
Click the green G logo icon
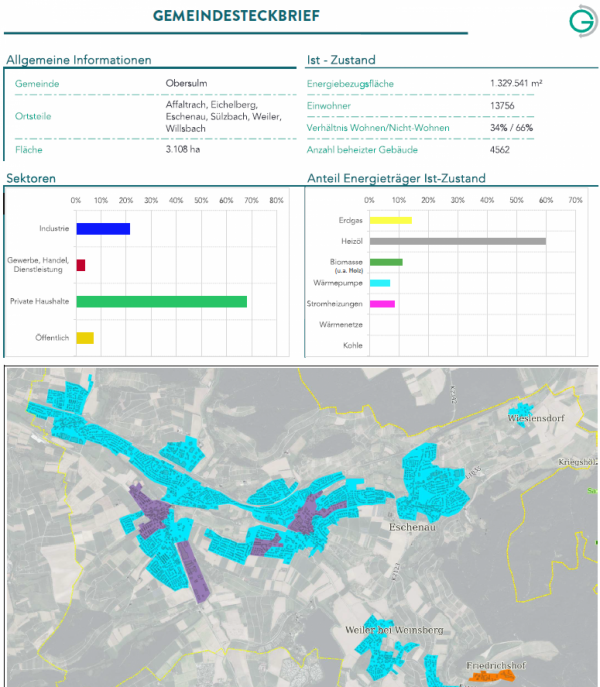point(580,21)
